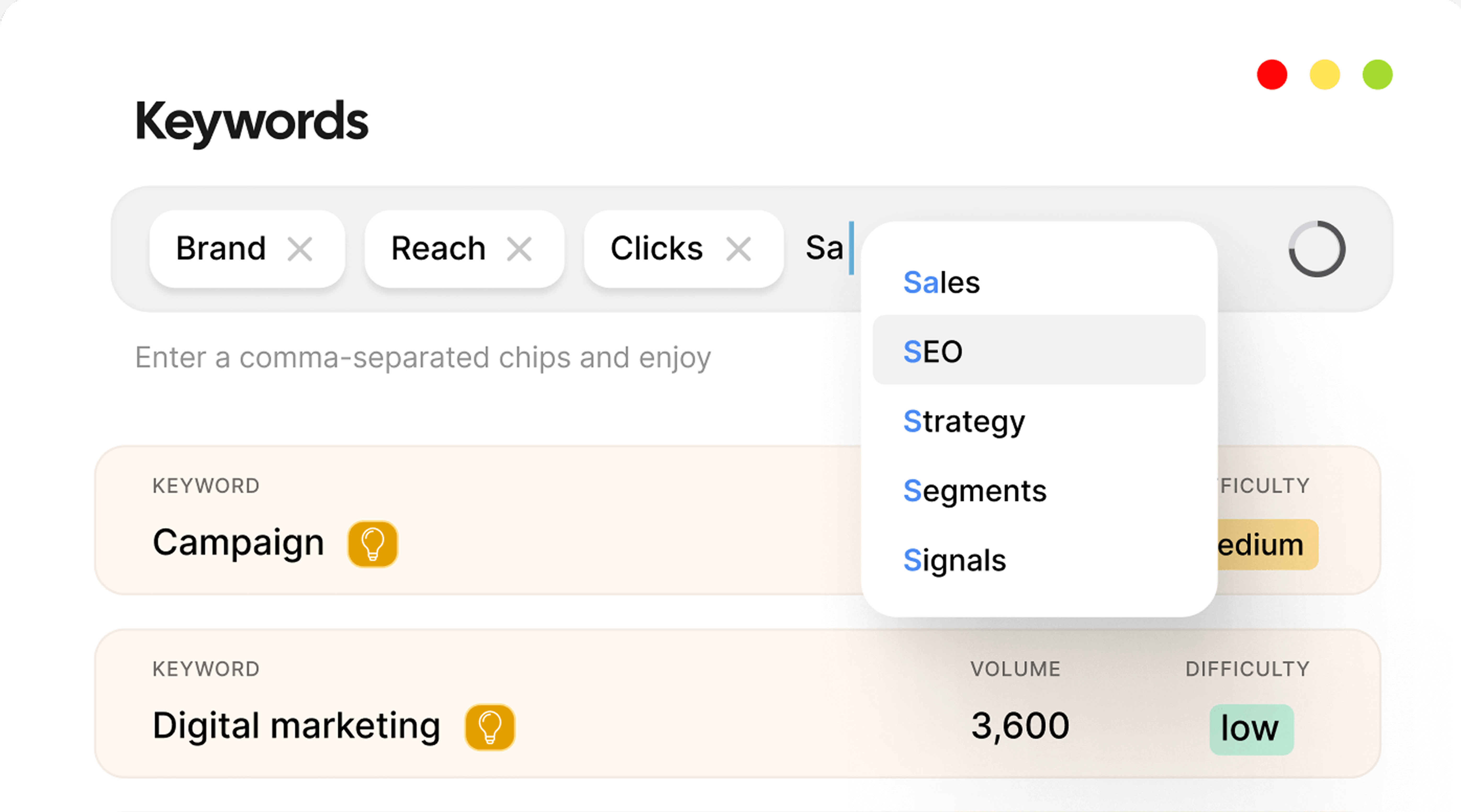Click the 3,600 volume value

click(x=1020, y=726)
